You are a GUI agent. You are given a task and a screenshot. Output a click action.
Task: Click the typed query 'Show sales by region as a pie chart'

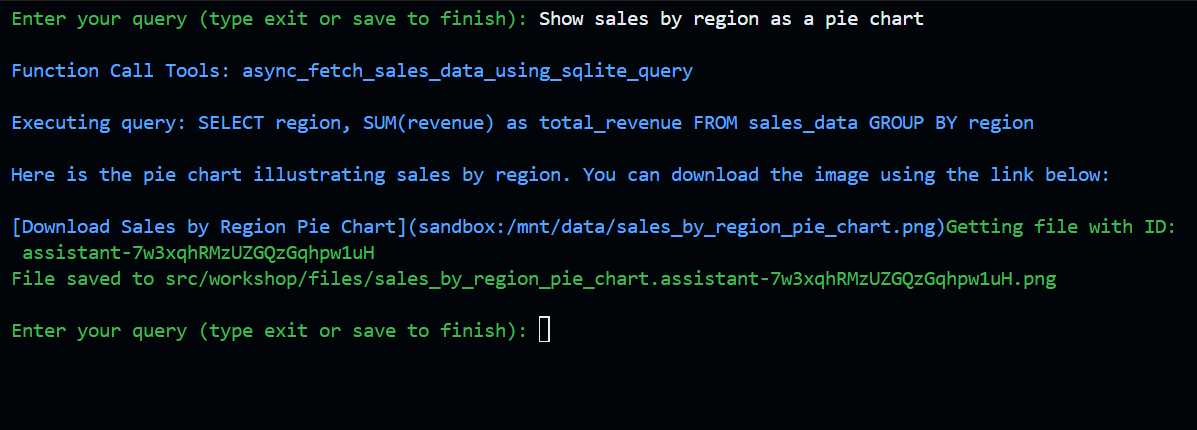click(x=731, y=19)
